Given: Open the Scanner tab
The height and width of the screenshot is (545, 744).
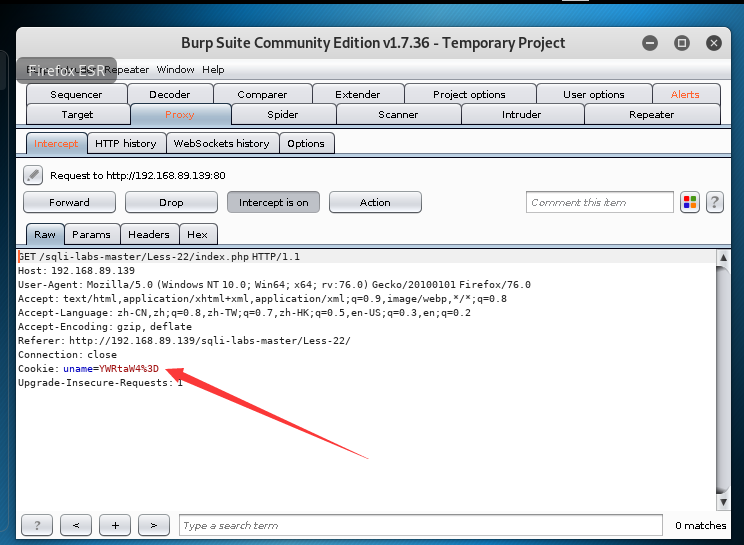Looking at the screenshot, I should [x=398, y=114].
